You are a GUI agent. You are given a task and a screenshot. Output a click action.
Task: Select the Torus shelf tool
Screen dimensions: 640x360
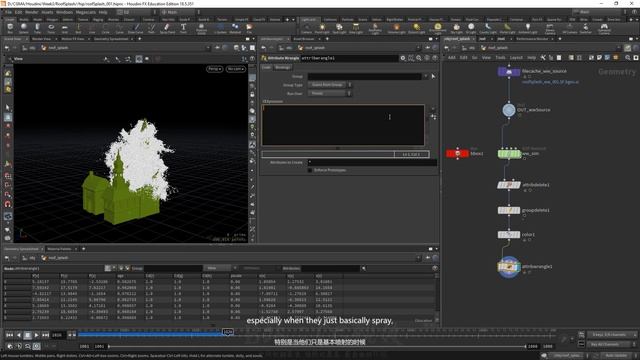[51, 28]
